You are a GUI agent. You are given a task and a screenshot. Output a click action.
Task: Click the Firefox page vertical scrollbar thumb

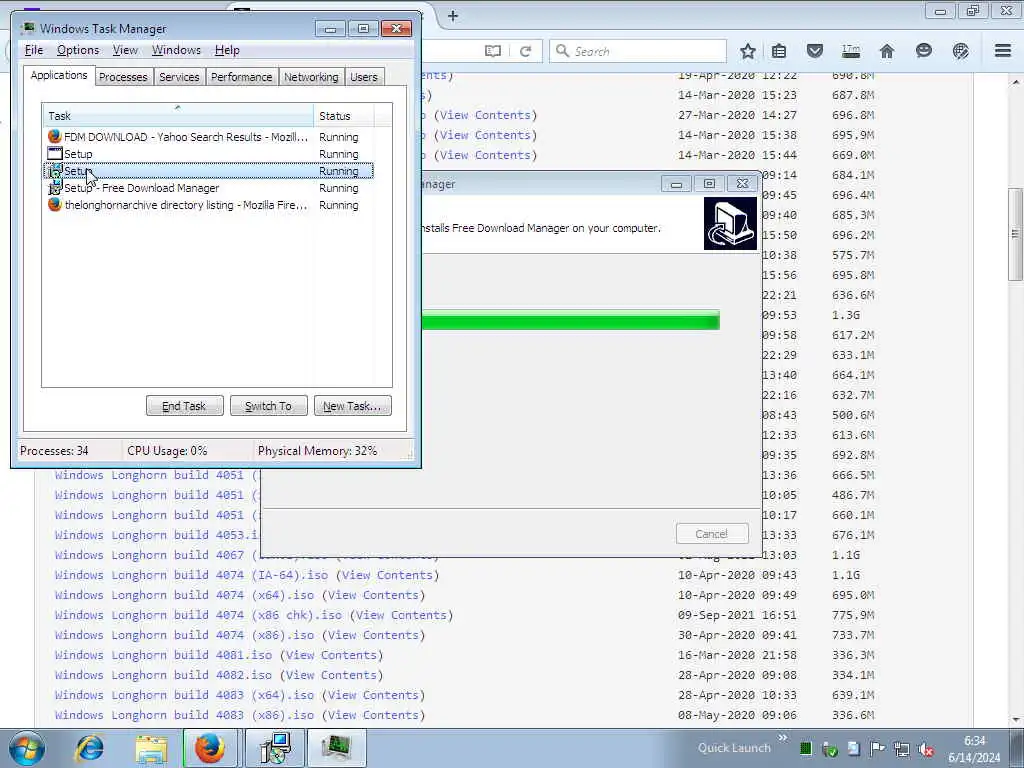pyautogui.click(x=1016, y=234)
